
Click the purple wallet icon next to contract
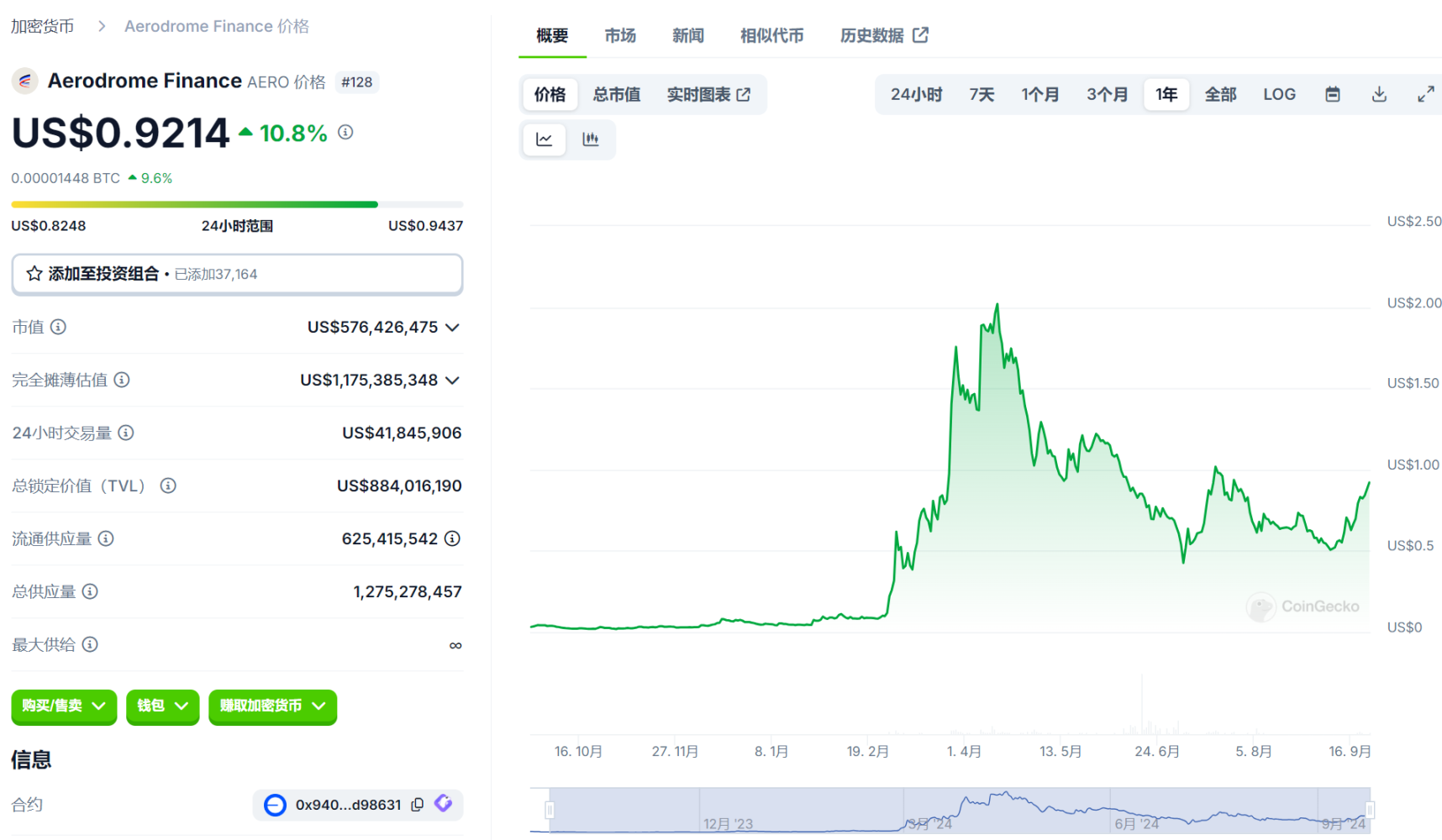pyautogui.click(x=444, y=804)
